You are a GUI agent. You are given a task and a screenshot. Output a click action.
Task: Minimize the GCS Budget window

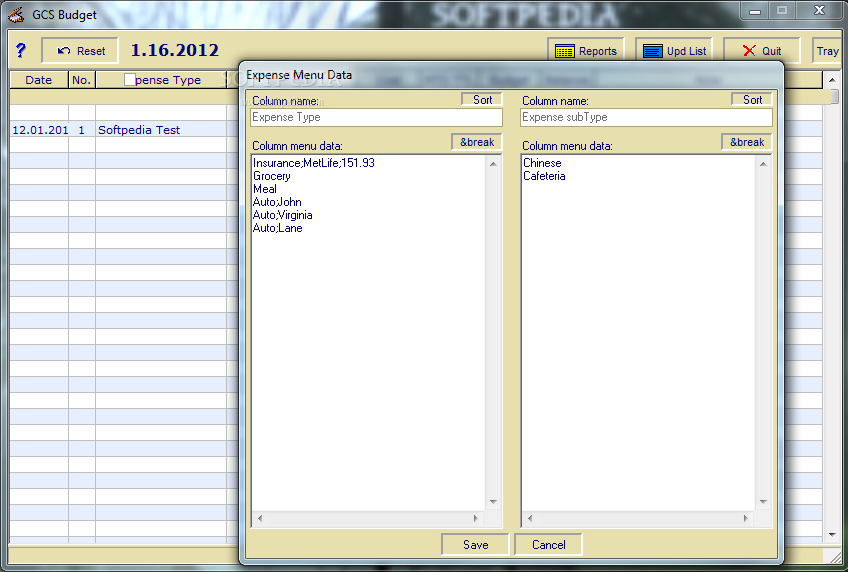756,11
